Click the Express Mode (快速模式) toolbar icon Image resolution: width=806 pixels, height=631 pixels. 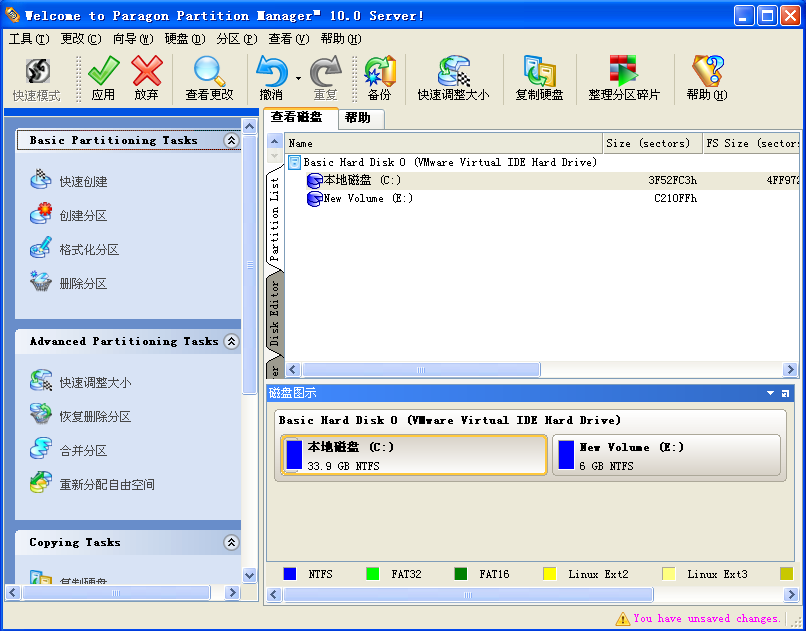tap(37, 71)
